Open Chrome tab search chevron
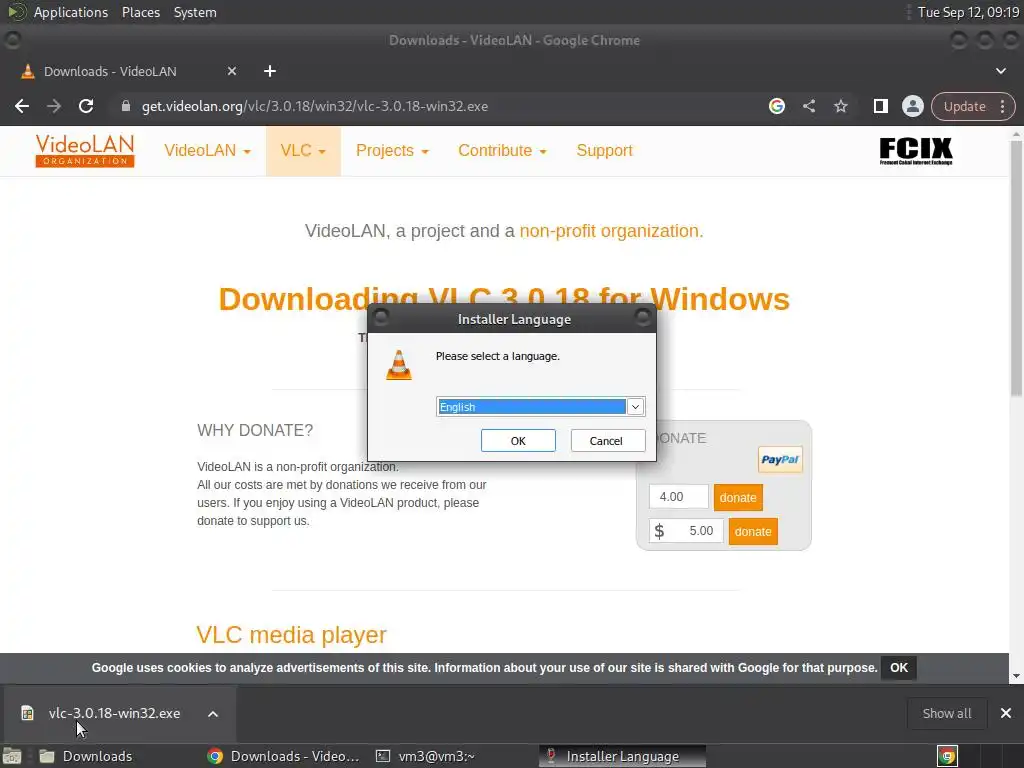The height and width of the screenshot is (768, 1024). (1000, 71)
